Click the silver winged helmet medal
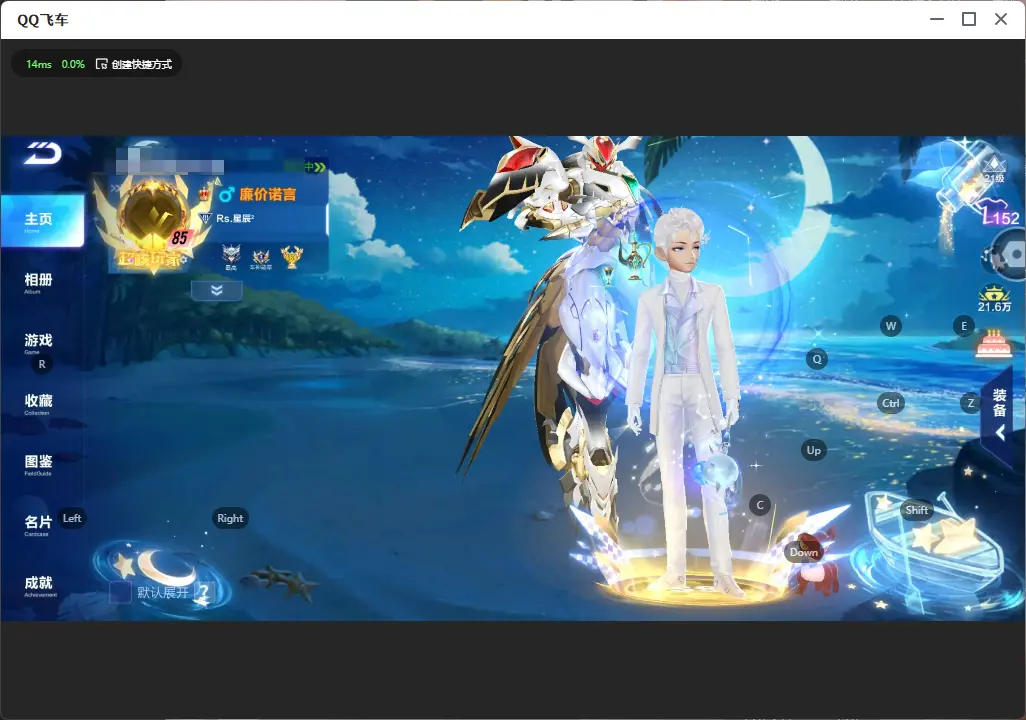Image resolution: width=1026 pixels, height=720 pixels. (x=230, y=257)
